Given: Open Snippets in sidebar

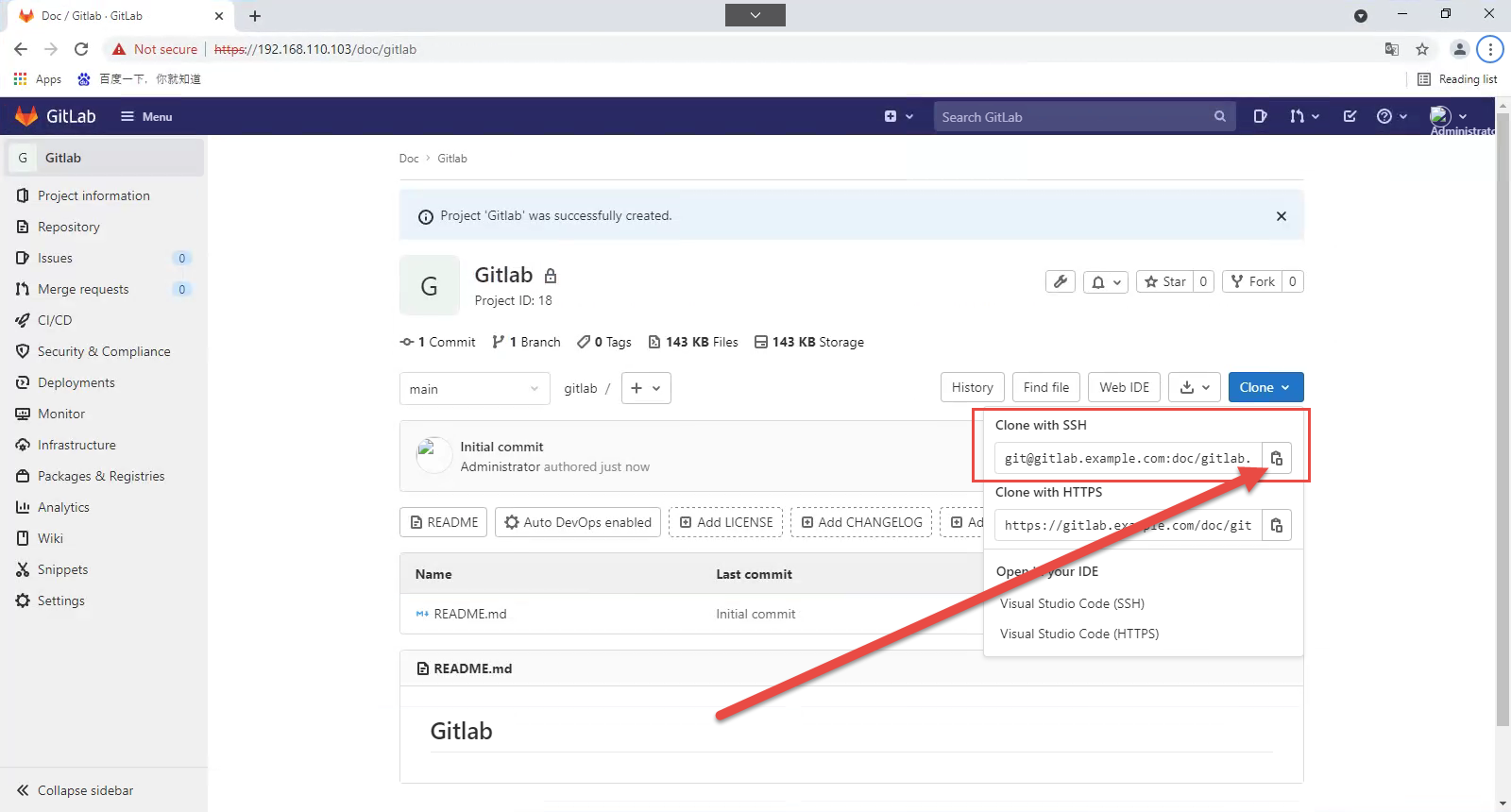Looking at the screenshot, I should click(102, 569).
